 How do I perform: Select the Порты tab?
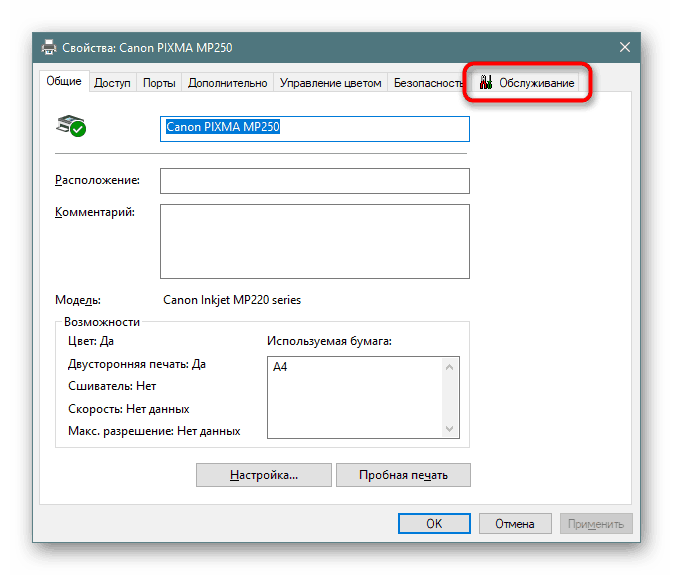point(159,84)
